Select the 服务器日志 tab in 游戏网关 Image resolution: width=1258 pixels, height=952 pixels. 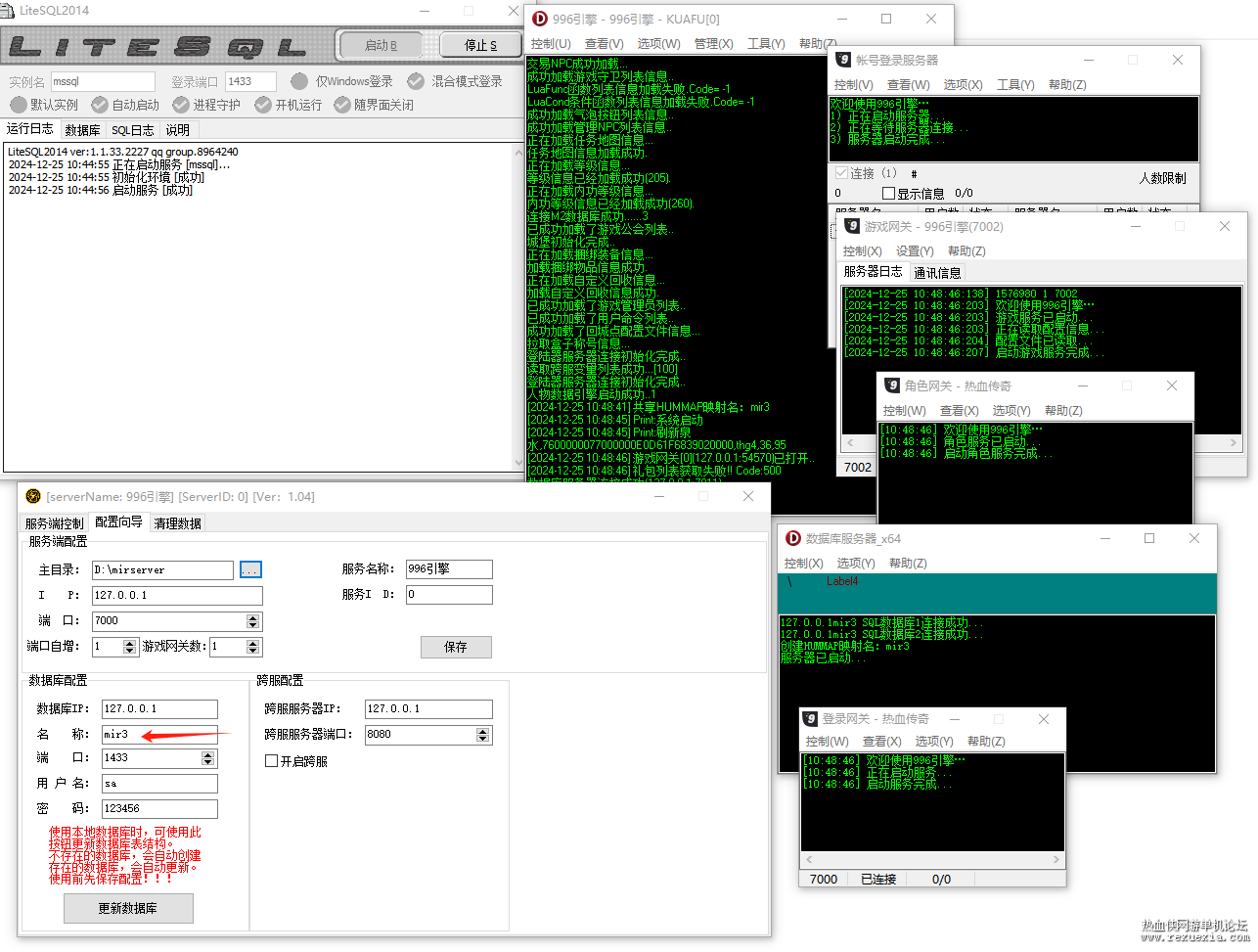pyautogui.click(x=873, y=272)
